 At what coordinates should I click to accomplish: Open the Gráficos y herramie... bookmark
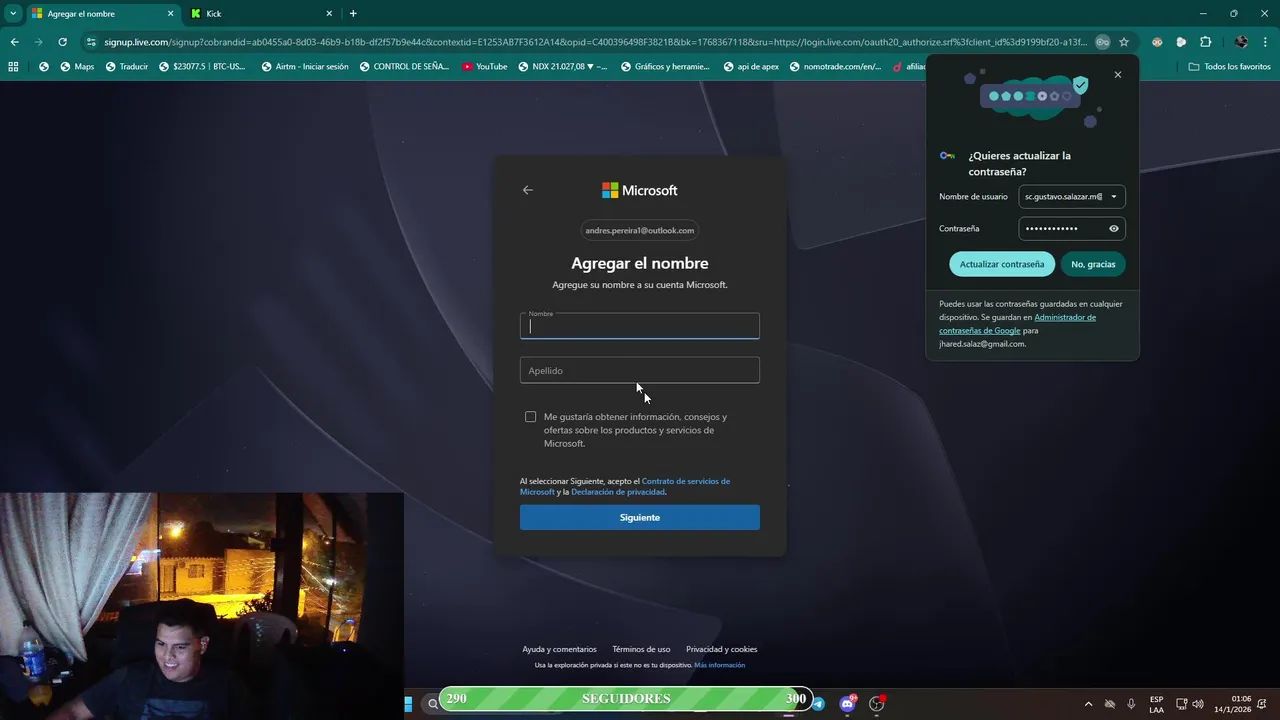664,67
